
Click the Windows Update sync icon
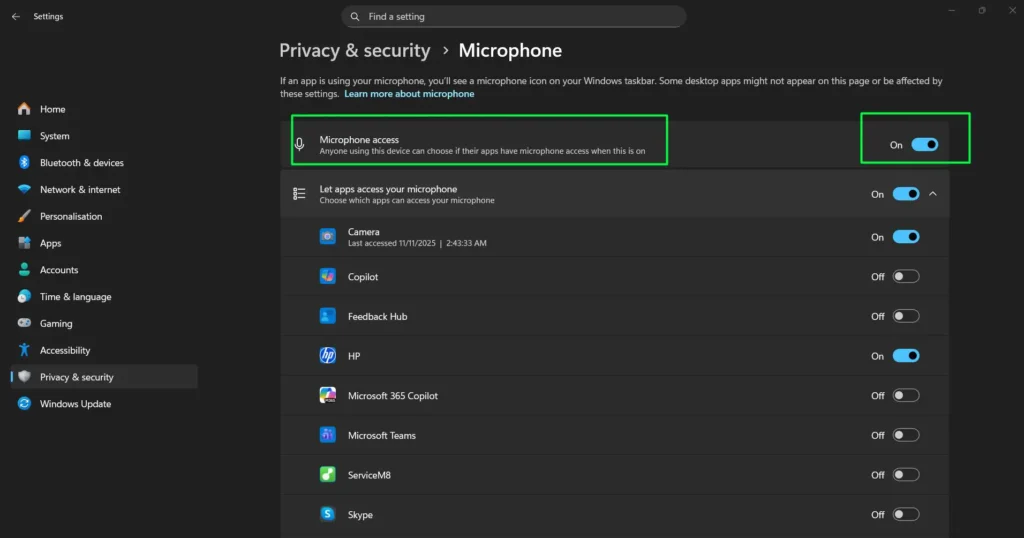pos(24,404)
